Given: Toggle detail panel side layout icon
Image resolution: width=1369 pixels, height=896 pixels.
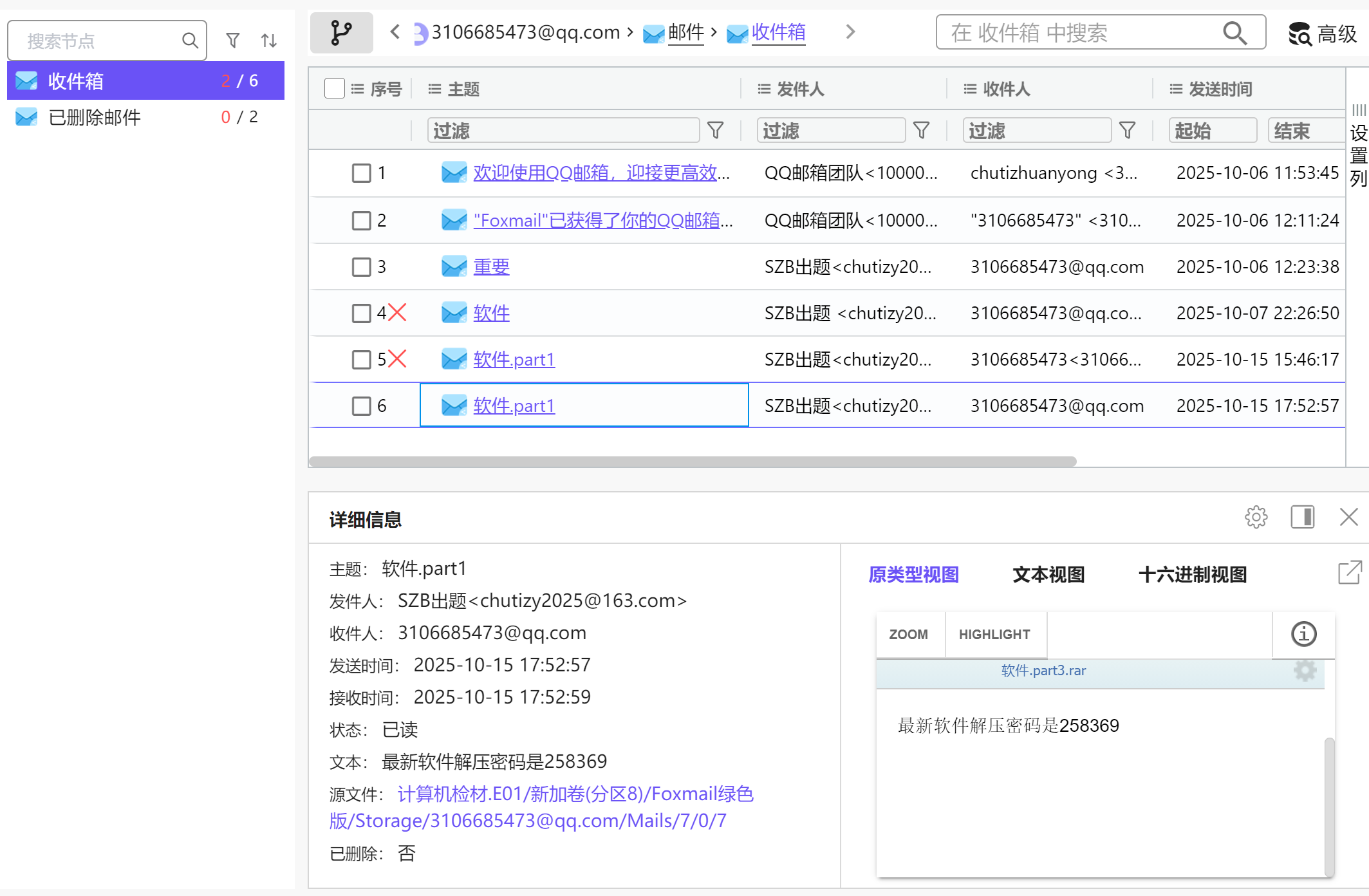Looking at the screenshot, I should coord(1302,517).
